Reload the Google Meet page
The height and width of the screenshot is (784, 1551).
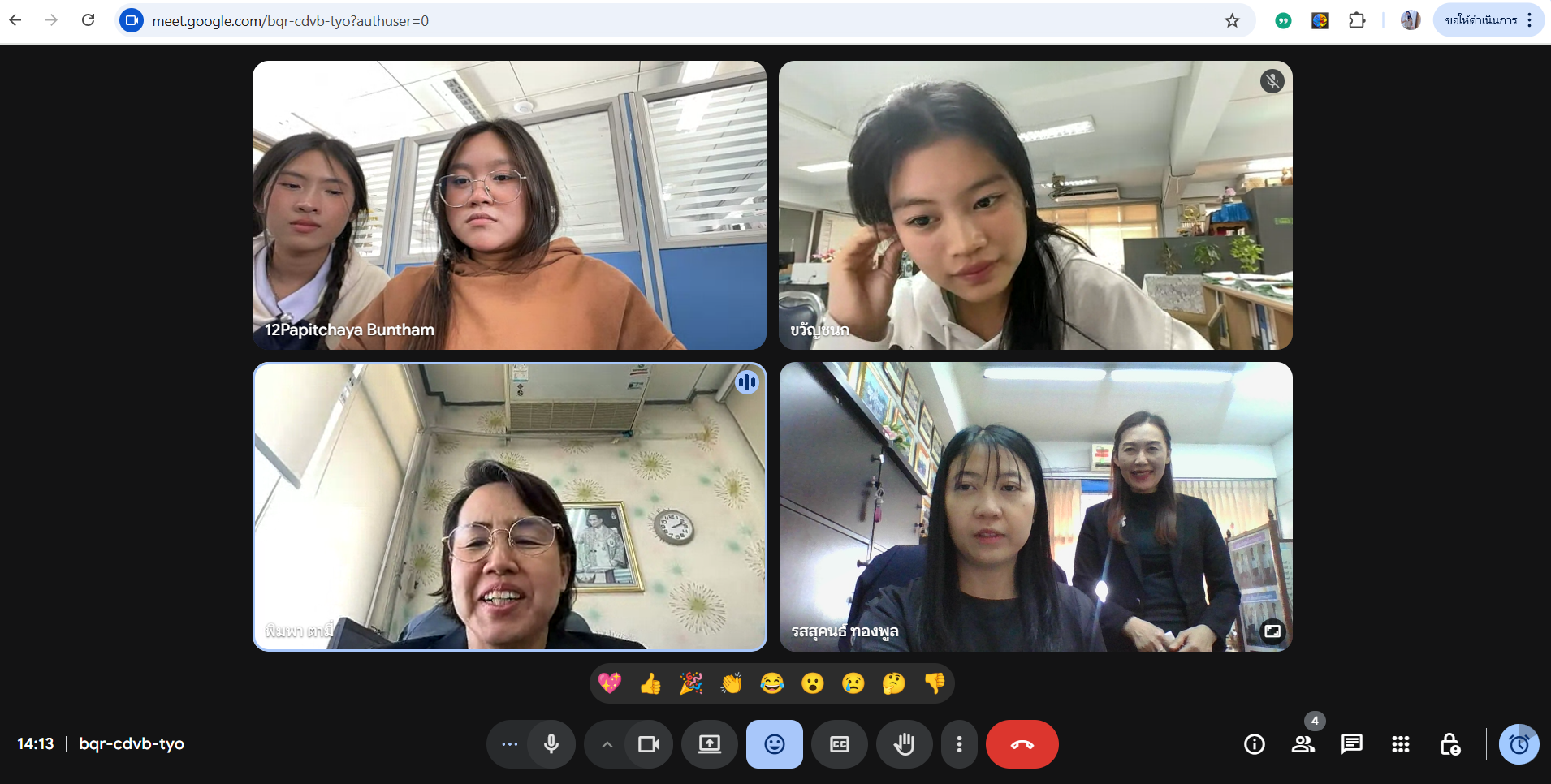(89, 20)
